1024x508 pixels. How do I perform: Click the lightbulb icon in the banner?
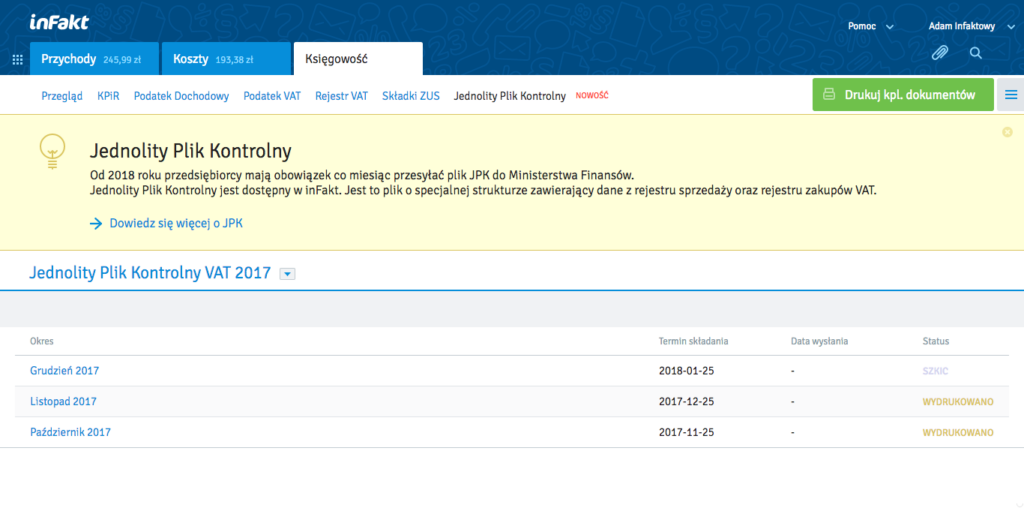pyautogui.click(x=52, y=152)
